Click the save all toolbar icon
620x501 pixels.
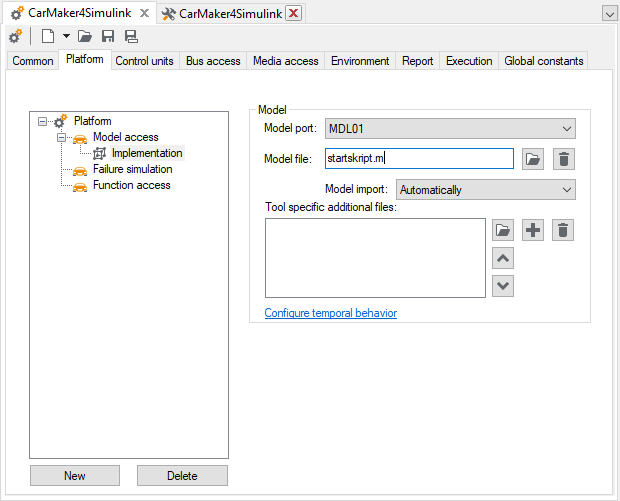(131, 36)
